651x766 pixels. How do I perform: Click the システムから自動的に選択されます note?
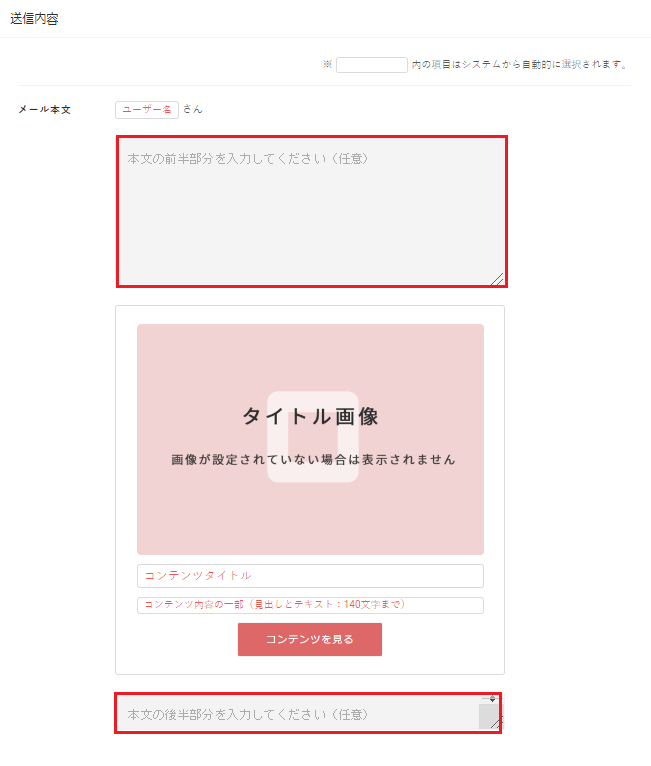point(520,64)
